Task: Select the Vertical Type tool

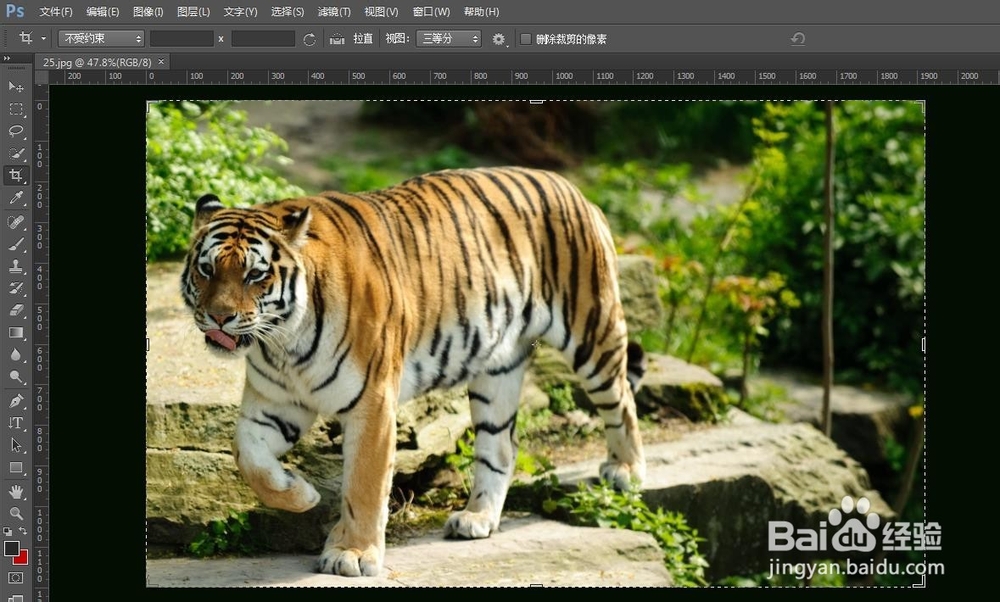Action: pos(16,423)
